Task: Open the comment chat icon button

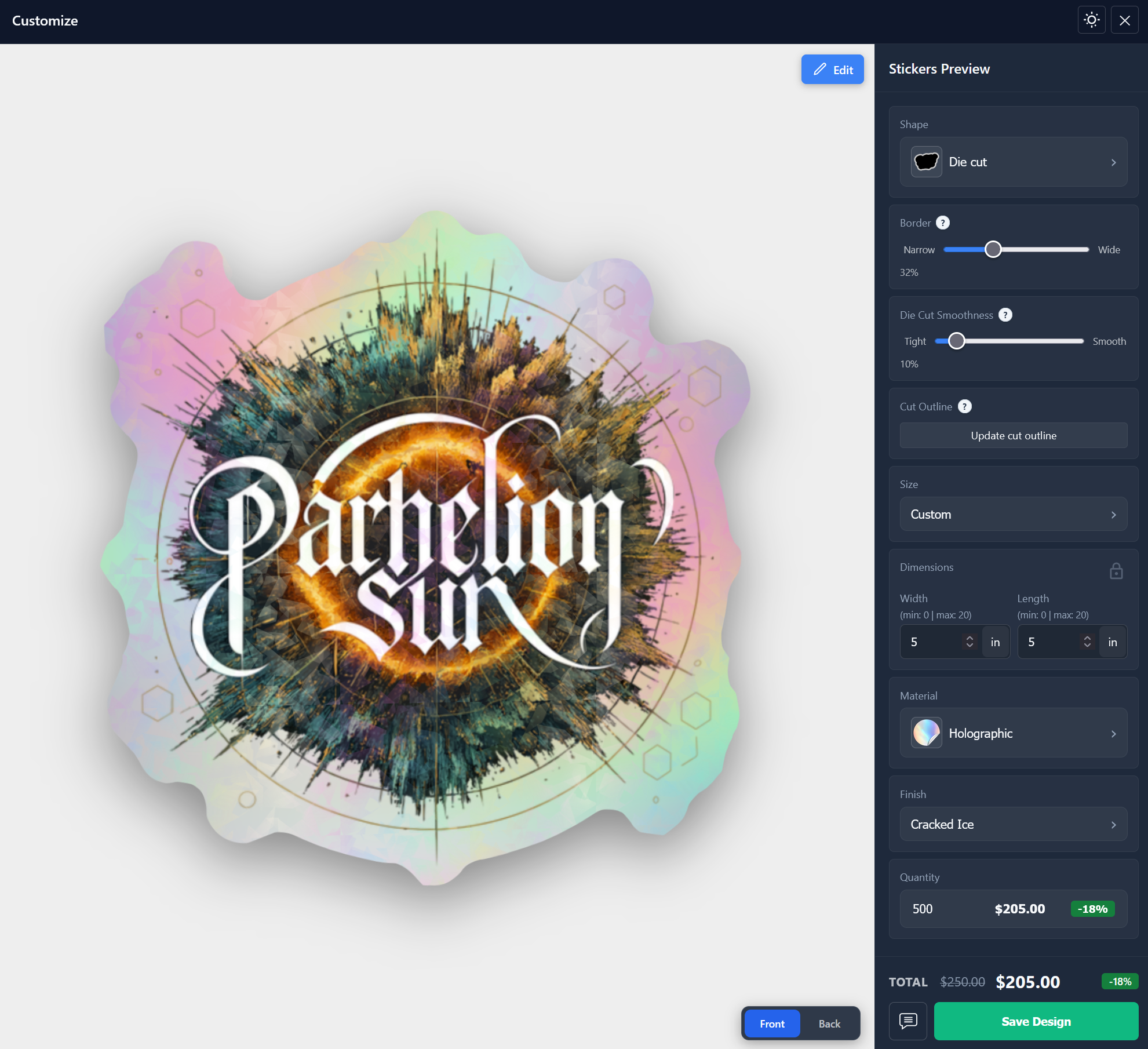Action: pos(908,1021)
